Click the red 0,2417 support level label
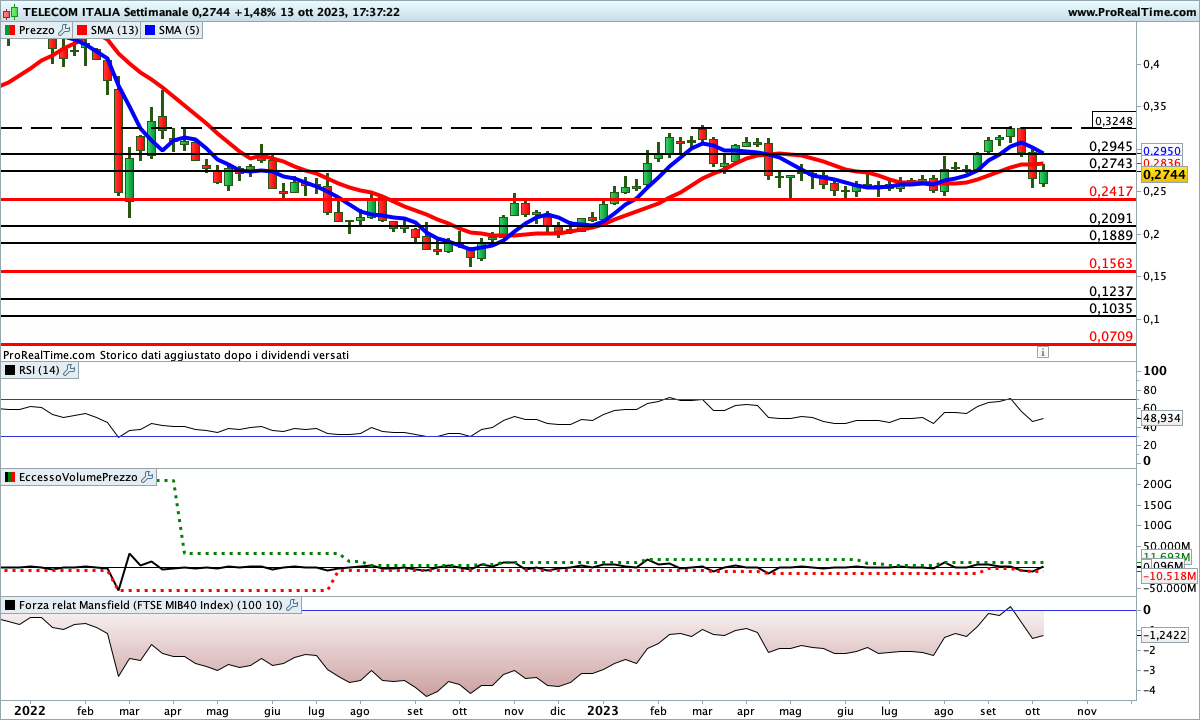The height and width of the screenshot is (720, 1200). (1110, 191)
